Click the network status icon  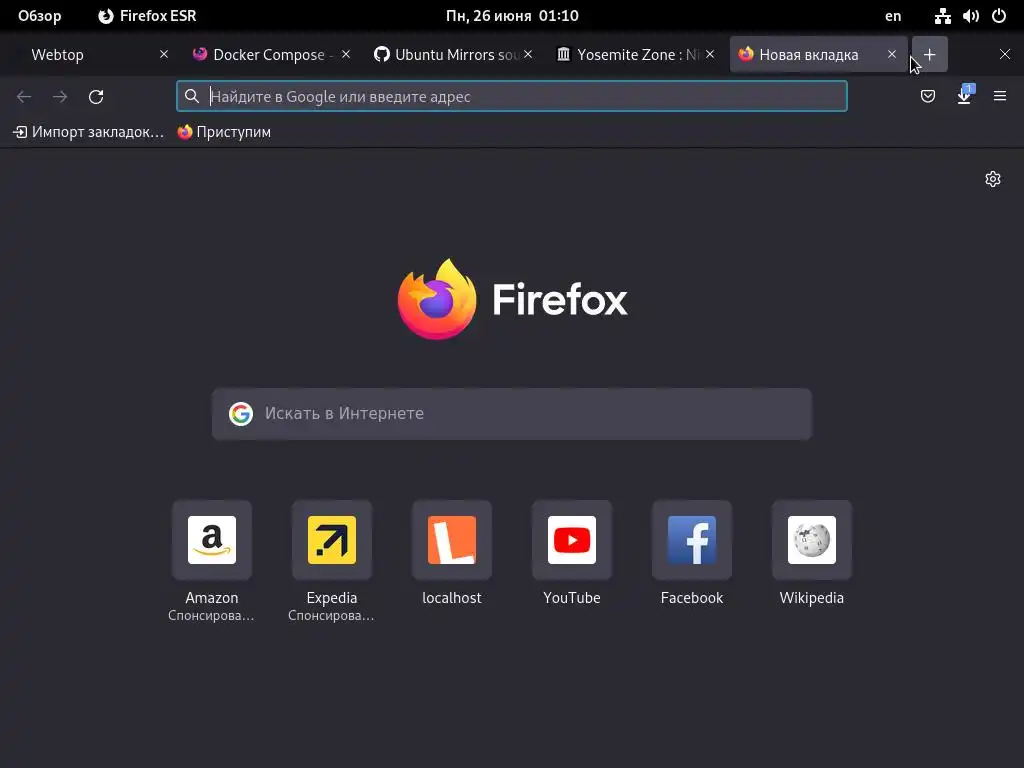tap(942, 16)
